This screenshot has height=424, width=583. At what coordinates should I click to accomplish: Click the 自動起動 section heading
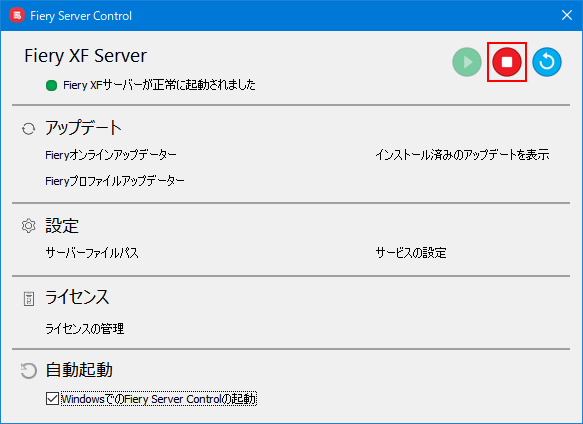(79, 370)
